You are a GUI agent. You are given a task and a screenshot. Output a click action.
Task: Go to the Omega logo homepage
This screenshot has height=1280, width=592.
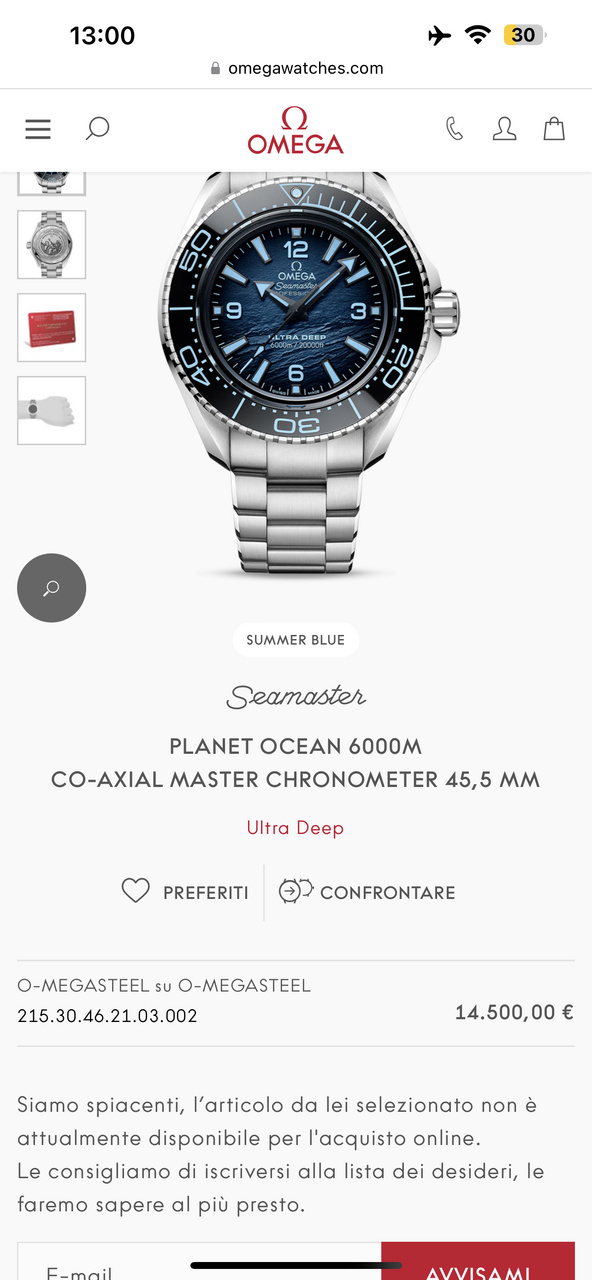point(296,130)
